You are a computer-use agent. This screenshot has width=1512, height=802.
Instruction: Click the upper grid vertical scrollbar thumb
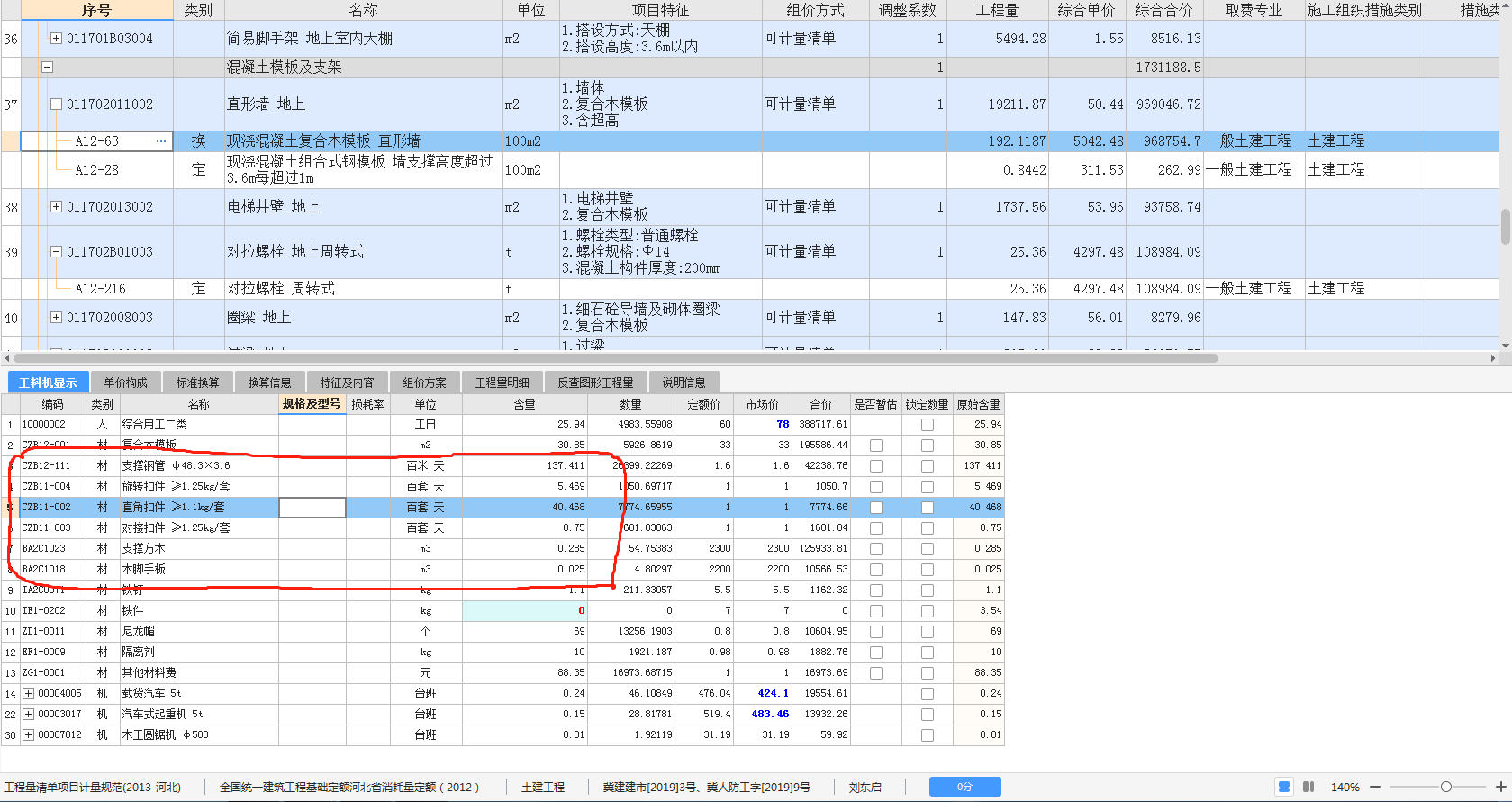click(1506, 227)
